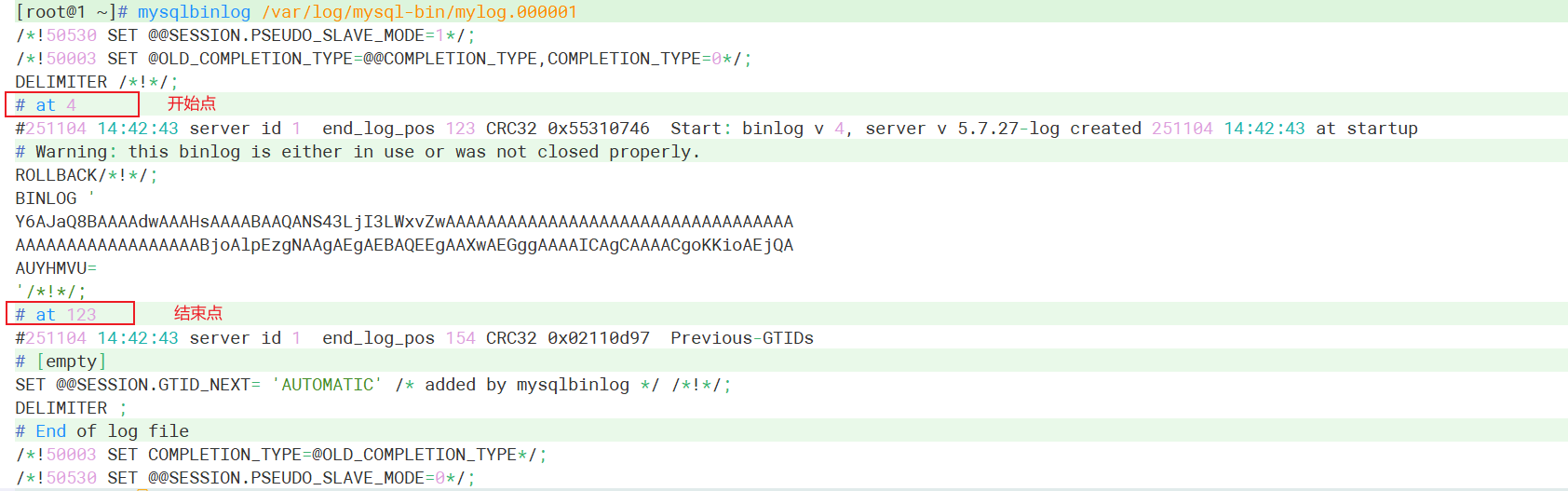Click 'at startup' text
The height and width of the screenshot is (491, 1568).
1367,129
